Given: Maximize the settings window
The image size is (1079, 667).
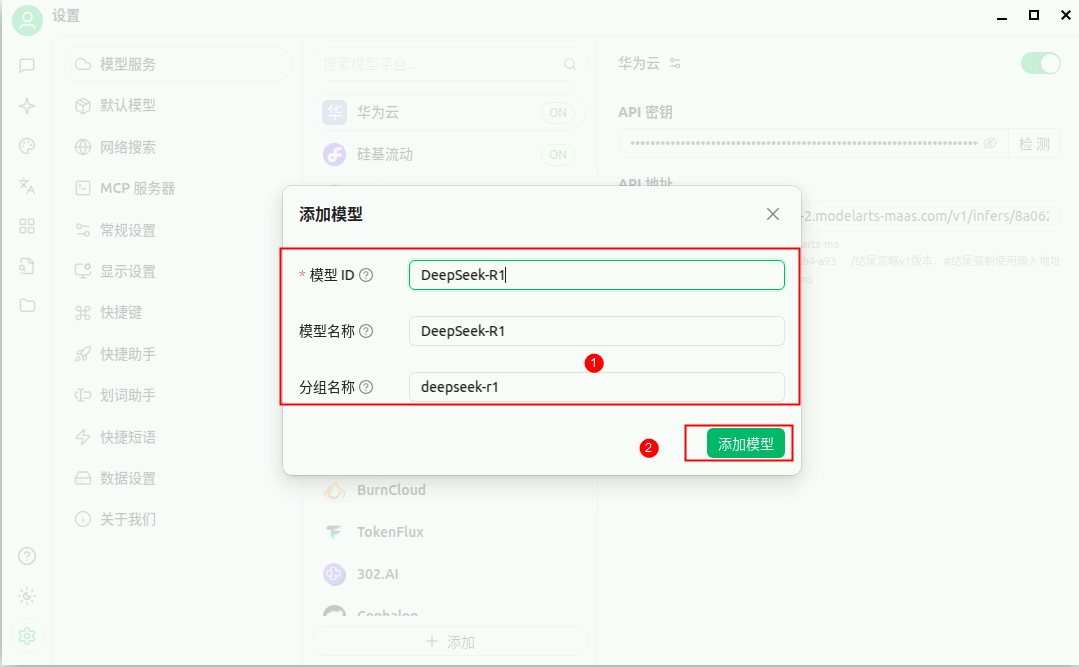Looking at the screenshot, I should click(x=1034, y=15).
